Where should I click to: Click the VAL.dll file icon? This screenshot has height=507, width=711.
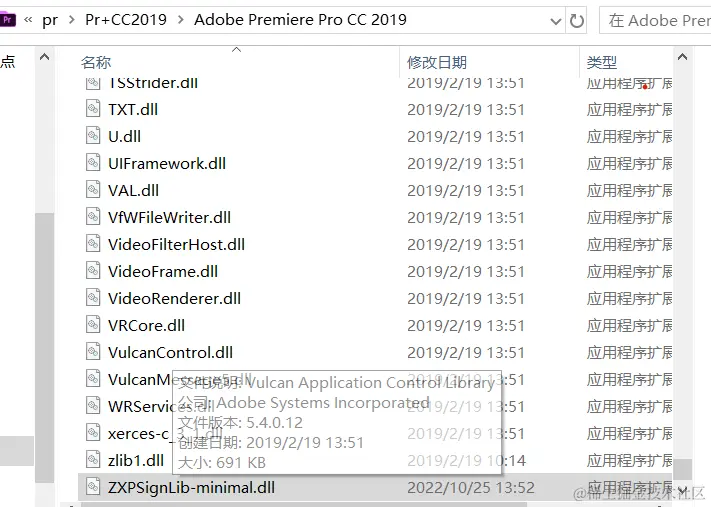pyautogui.click(x=93, y=190)
